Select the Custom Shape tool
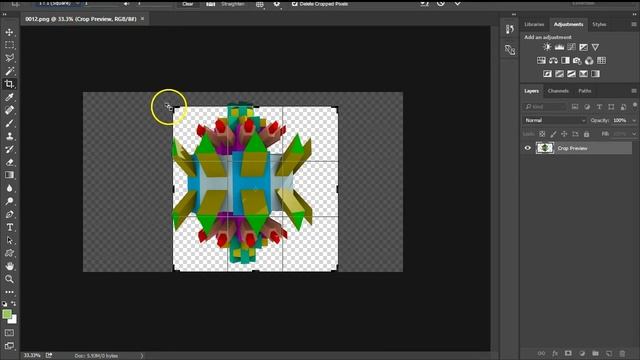 tap(9, 253)
